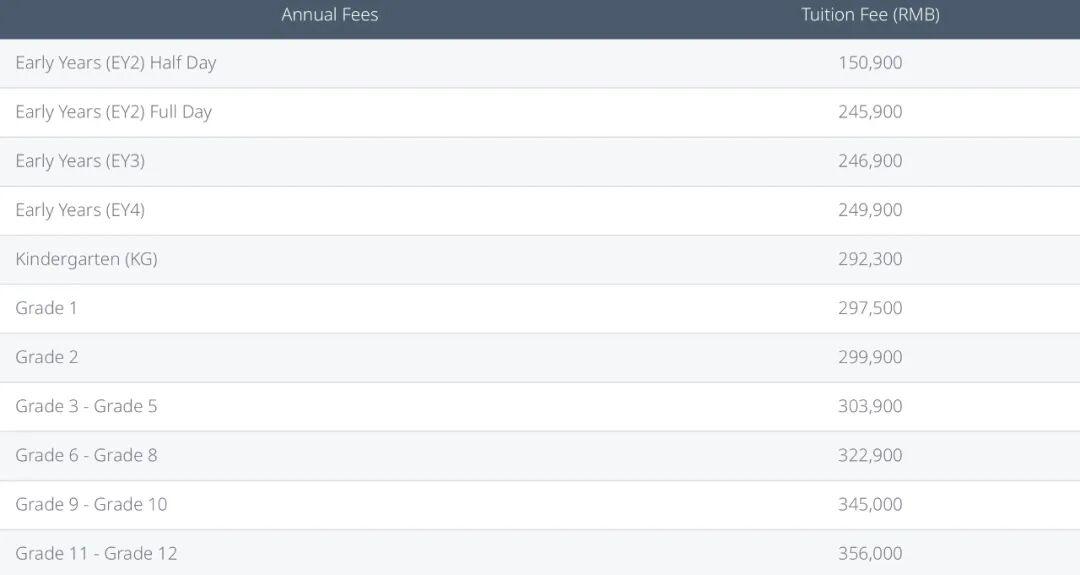This screenshot has width=1080, height=575.
Task: Click the 299,900 fee for Grade 2
Action: [x=870, y=357]
